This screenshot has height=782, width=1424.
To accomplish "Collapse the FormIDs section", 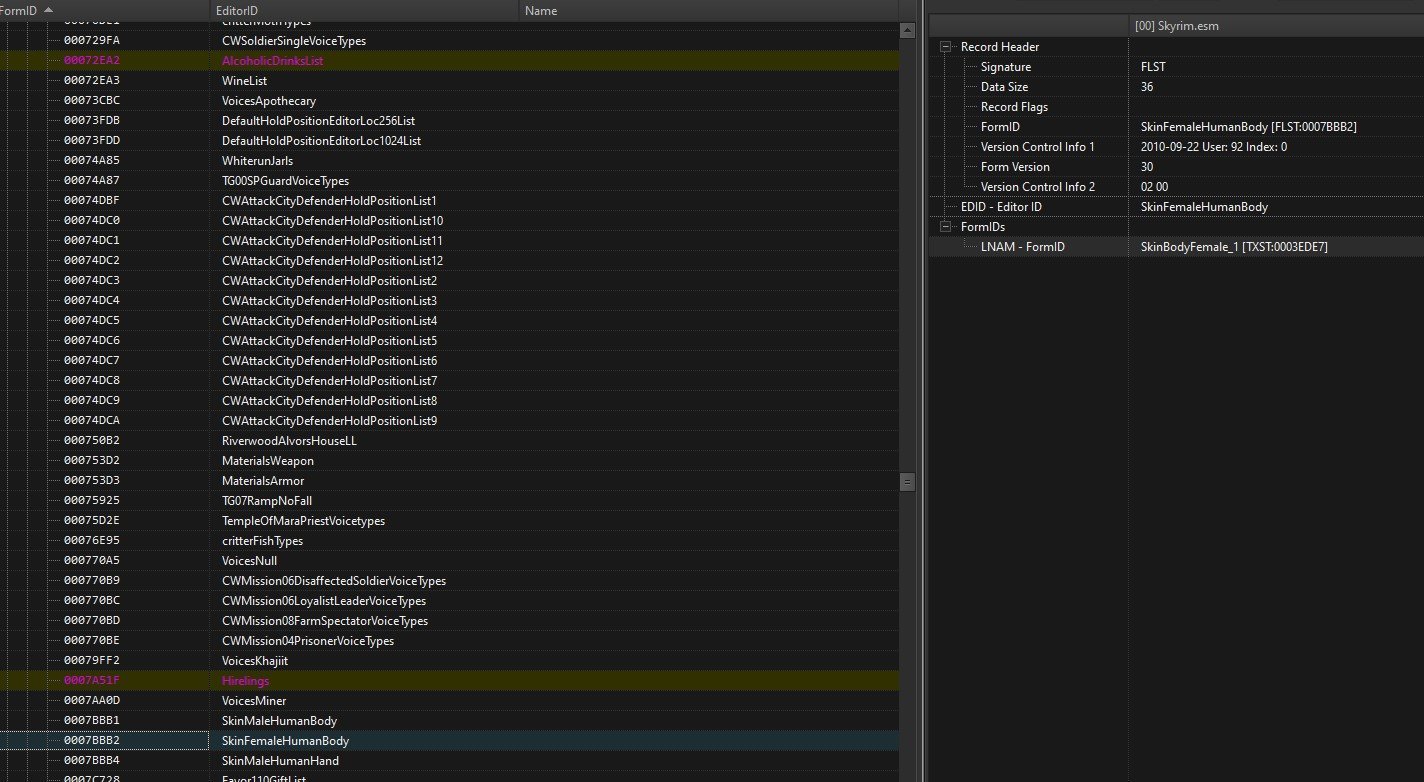I will 946,227.
